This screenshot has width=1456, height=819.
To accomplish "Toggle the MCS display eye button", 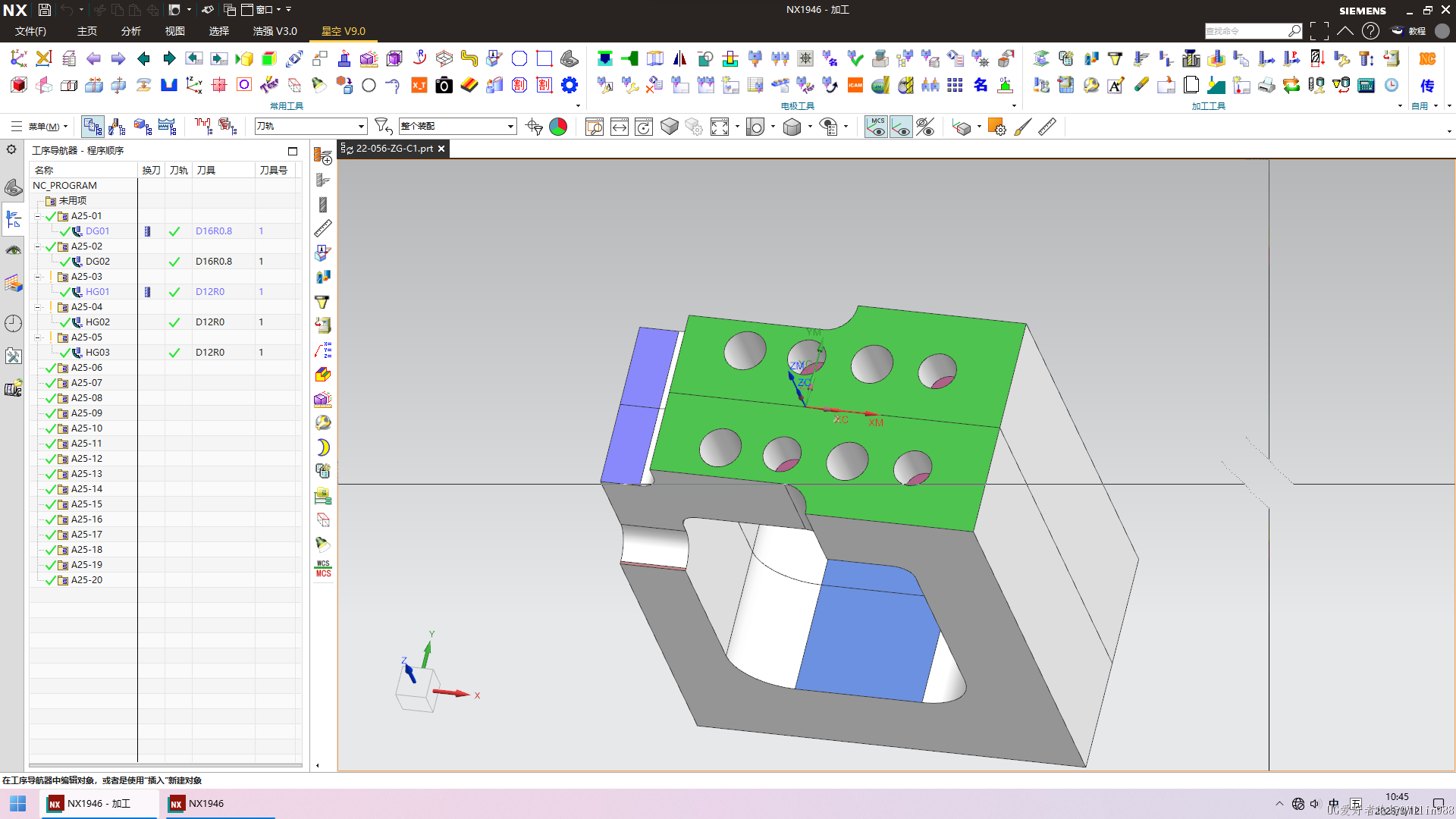I will point(876,127).
